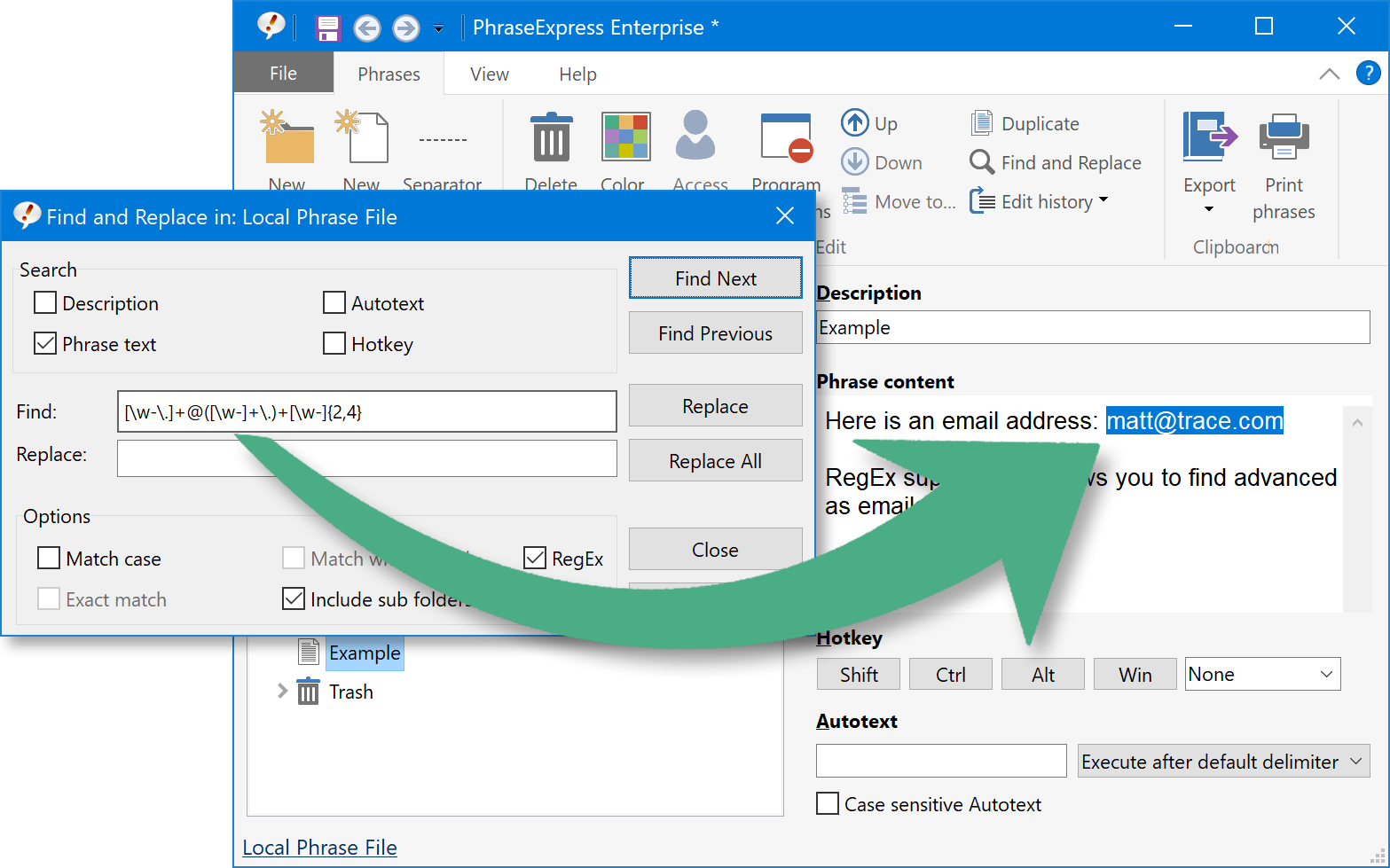Viewport: 1390px width, 868px height.
Task: Click the Save icon in title bar
Action: point(328,28)
